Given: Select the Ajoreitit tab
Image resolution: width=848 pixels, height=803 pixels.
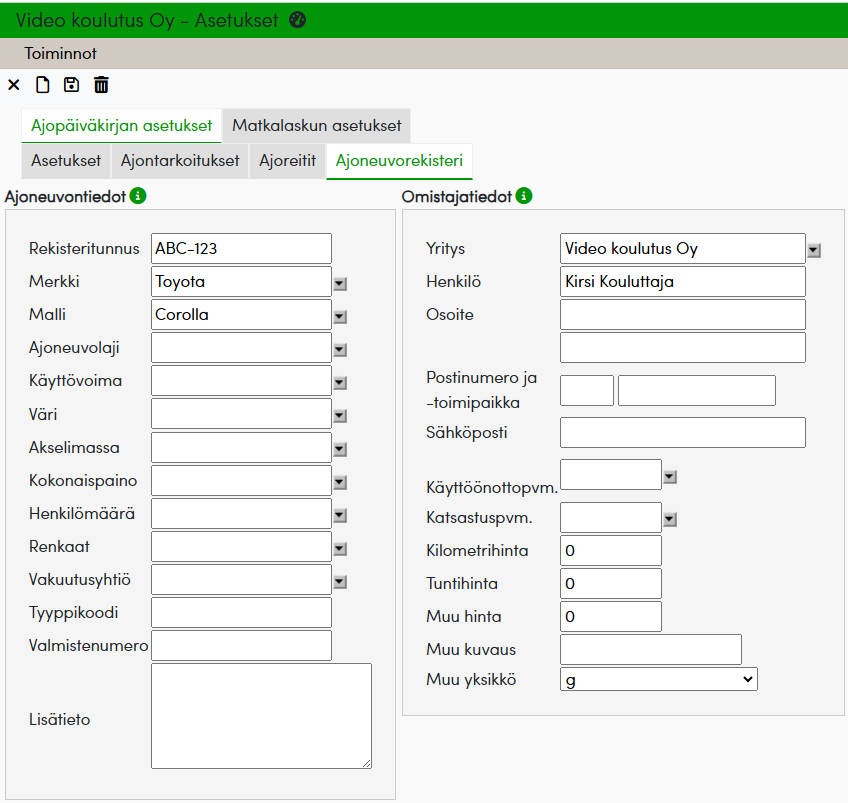Looking at the screenshot, I should click(x=287, y=160).
